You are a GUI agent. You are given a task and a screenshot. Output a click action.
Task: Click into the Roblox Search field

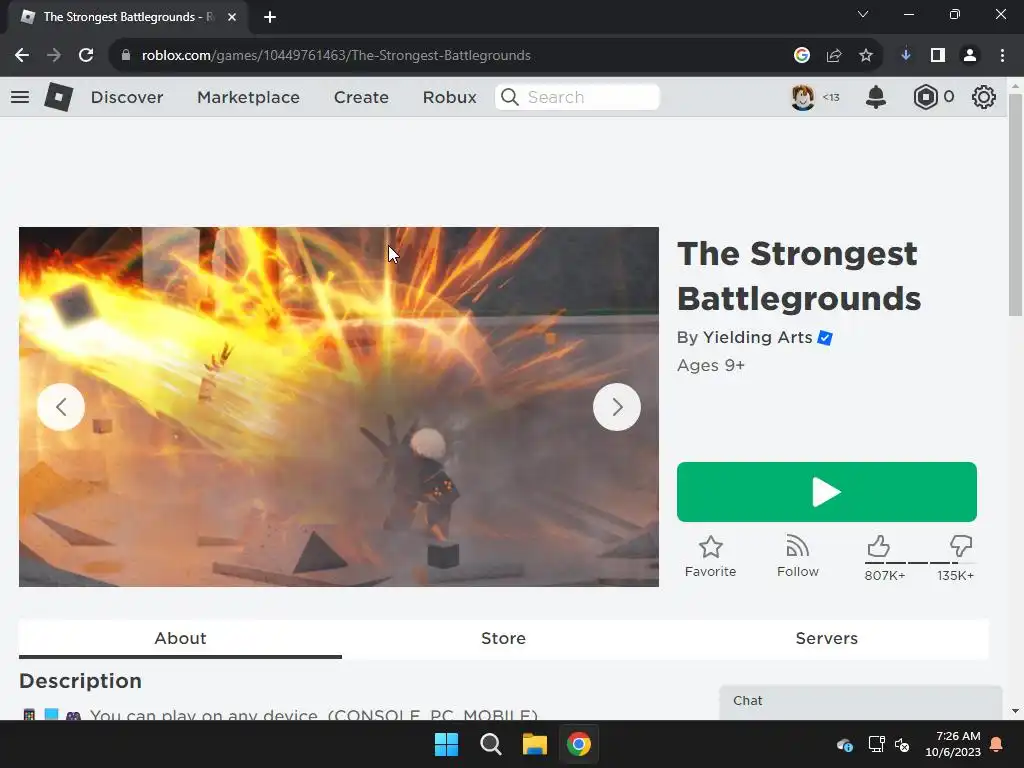pos(577,97)
